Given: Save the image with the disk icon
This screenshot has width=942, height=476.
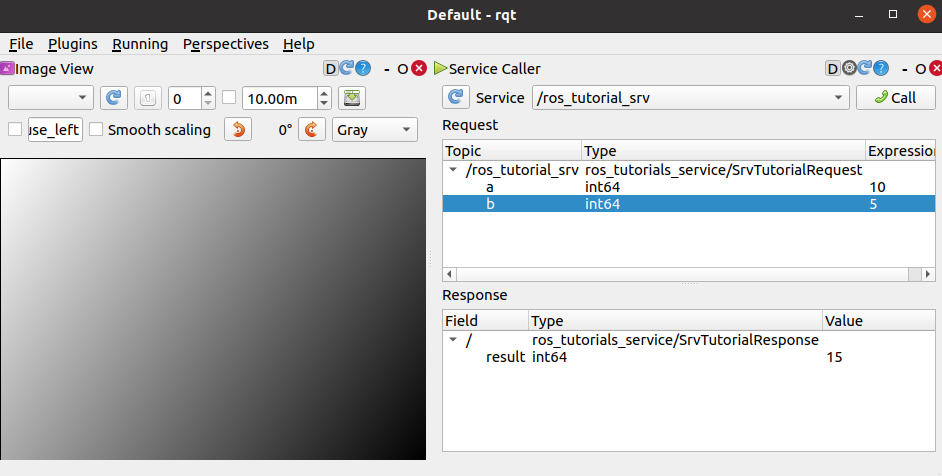Looking at the screenshot, I should coord(352,98).
